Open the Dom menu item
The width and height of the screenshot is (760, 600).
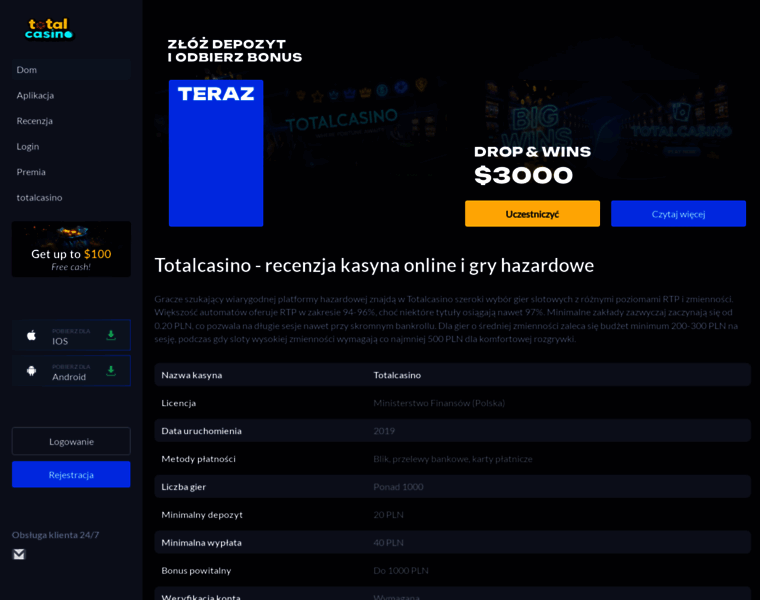(71, 70)
